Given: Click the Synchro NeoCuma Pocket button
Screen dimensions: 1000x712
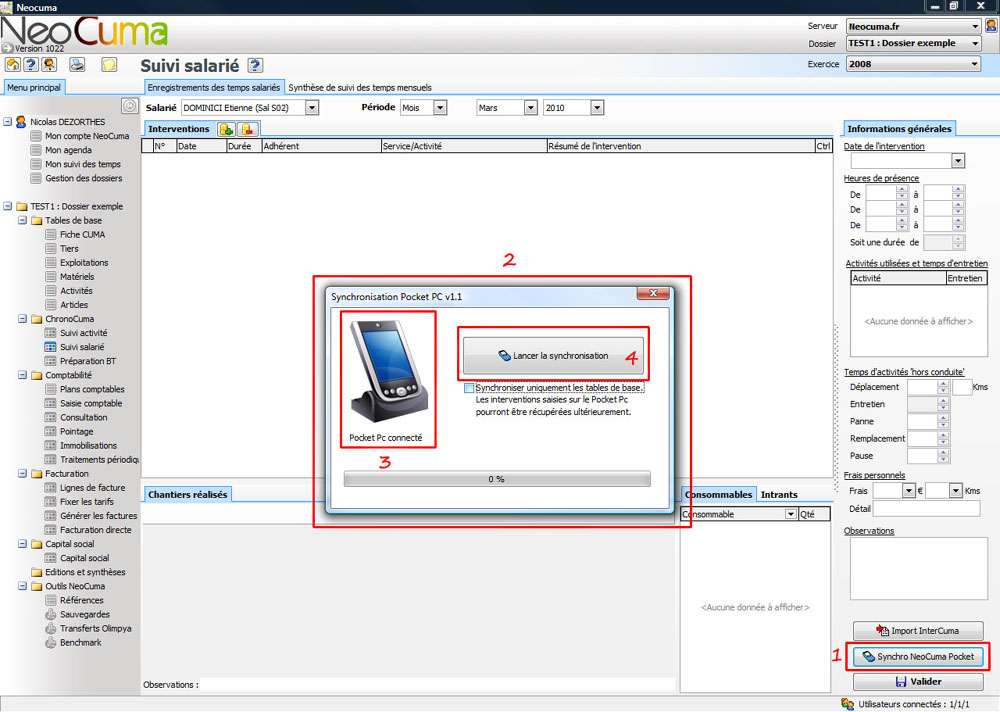Looking at the screenshot, I should point(918,656).
